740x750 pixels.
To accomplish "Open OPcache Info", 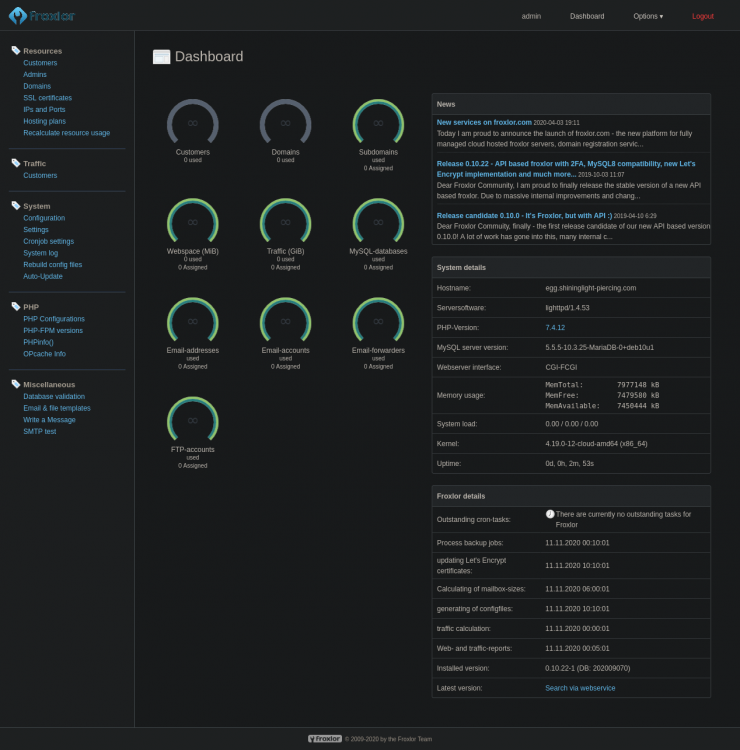I will point(44,353).
